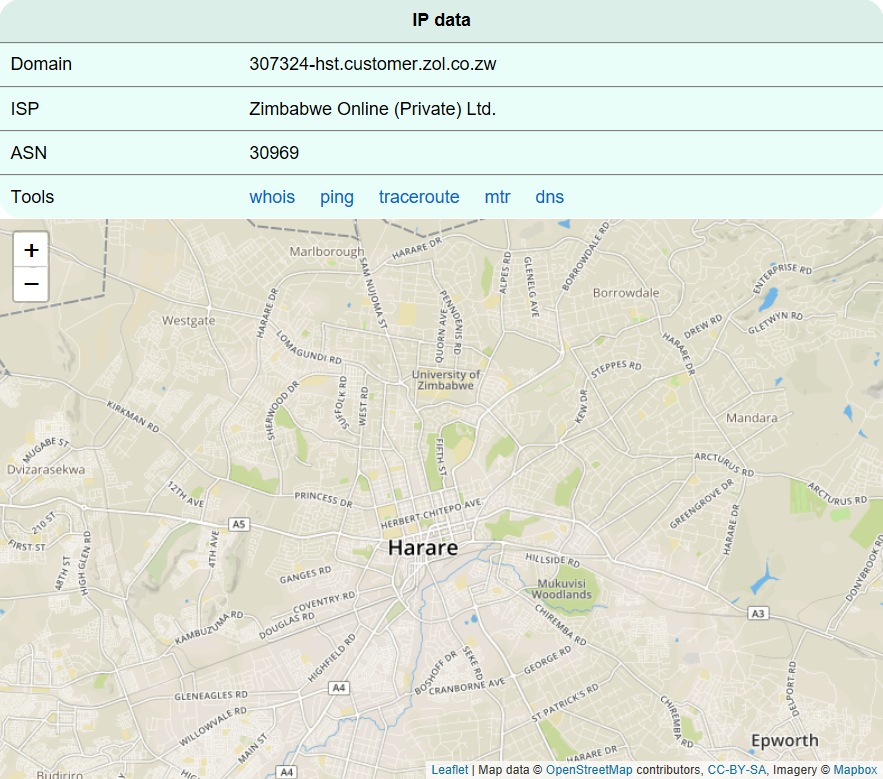Image resolution: width=883 pixels, height=779 pixels.
Task: Click the Willowvale Rd road label
Action: click(213, 726)
